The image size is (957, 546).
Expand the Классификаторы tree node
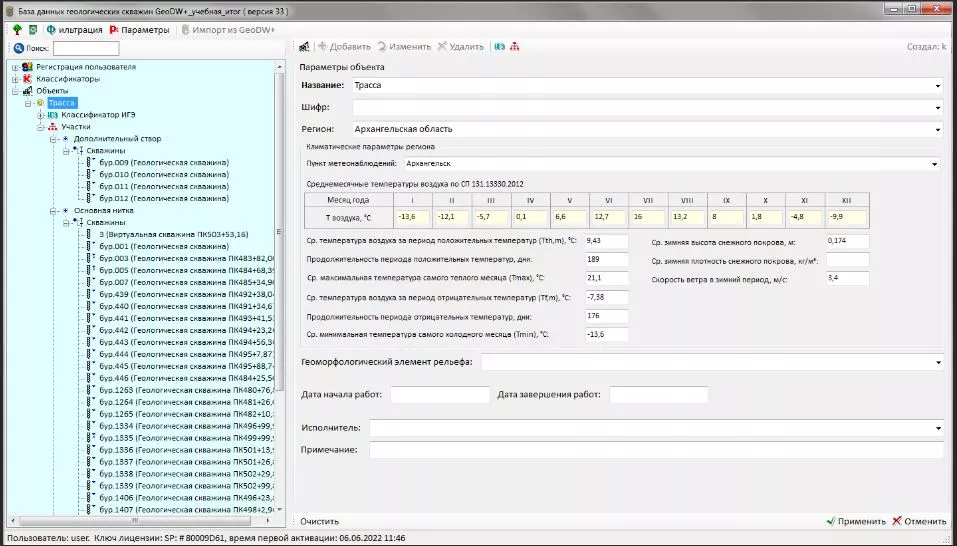(x=15, y=79)
